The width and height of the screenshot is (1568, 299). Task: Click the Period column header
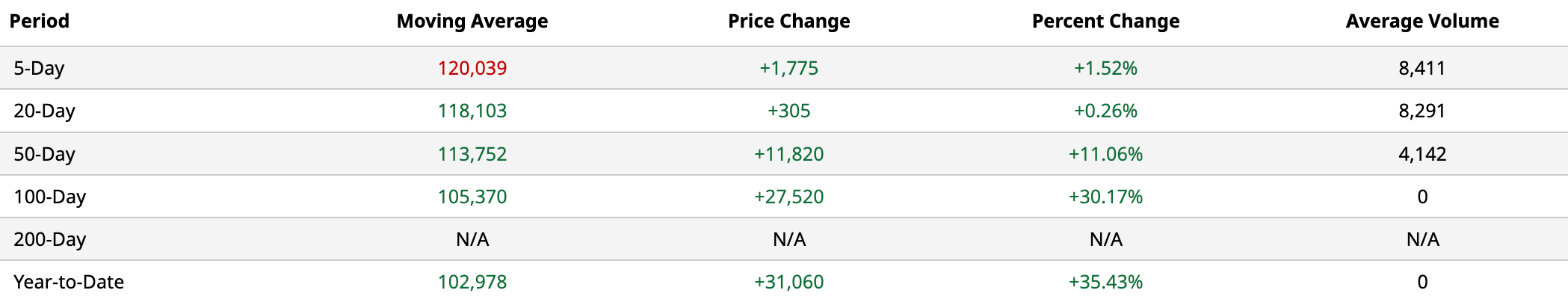39,21
